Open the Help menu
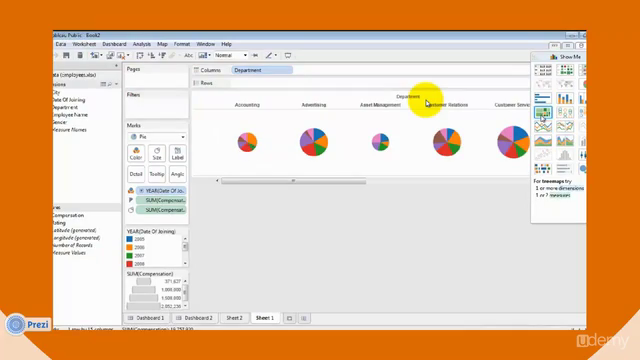Viewport: 640px width, 360px height. pos(226,44)
